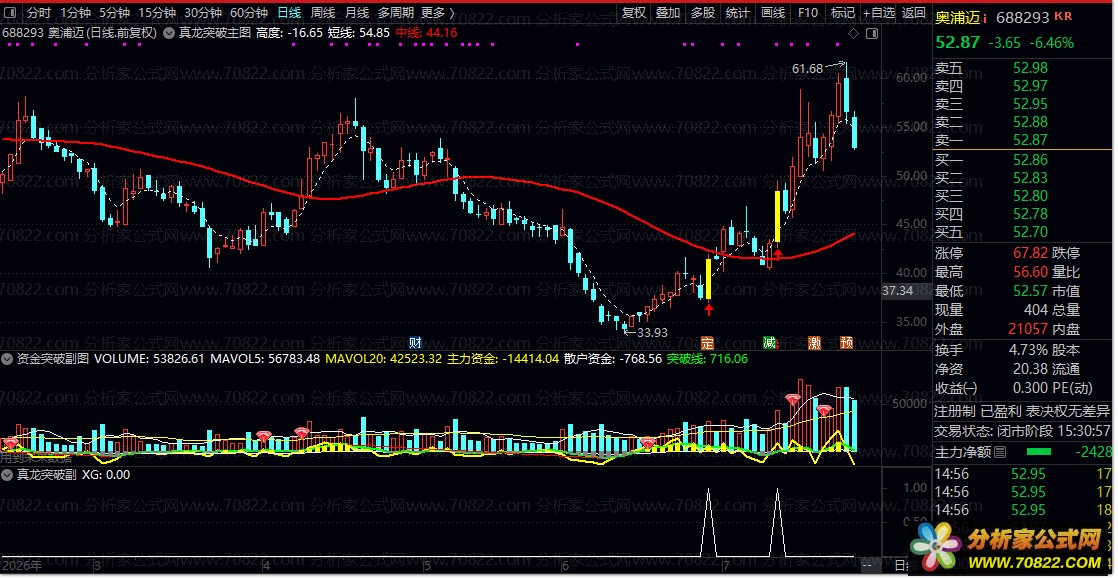Click the red diamond below MAVOL5 peak

(824, 410)
